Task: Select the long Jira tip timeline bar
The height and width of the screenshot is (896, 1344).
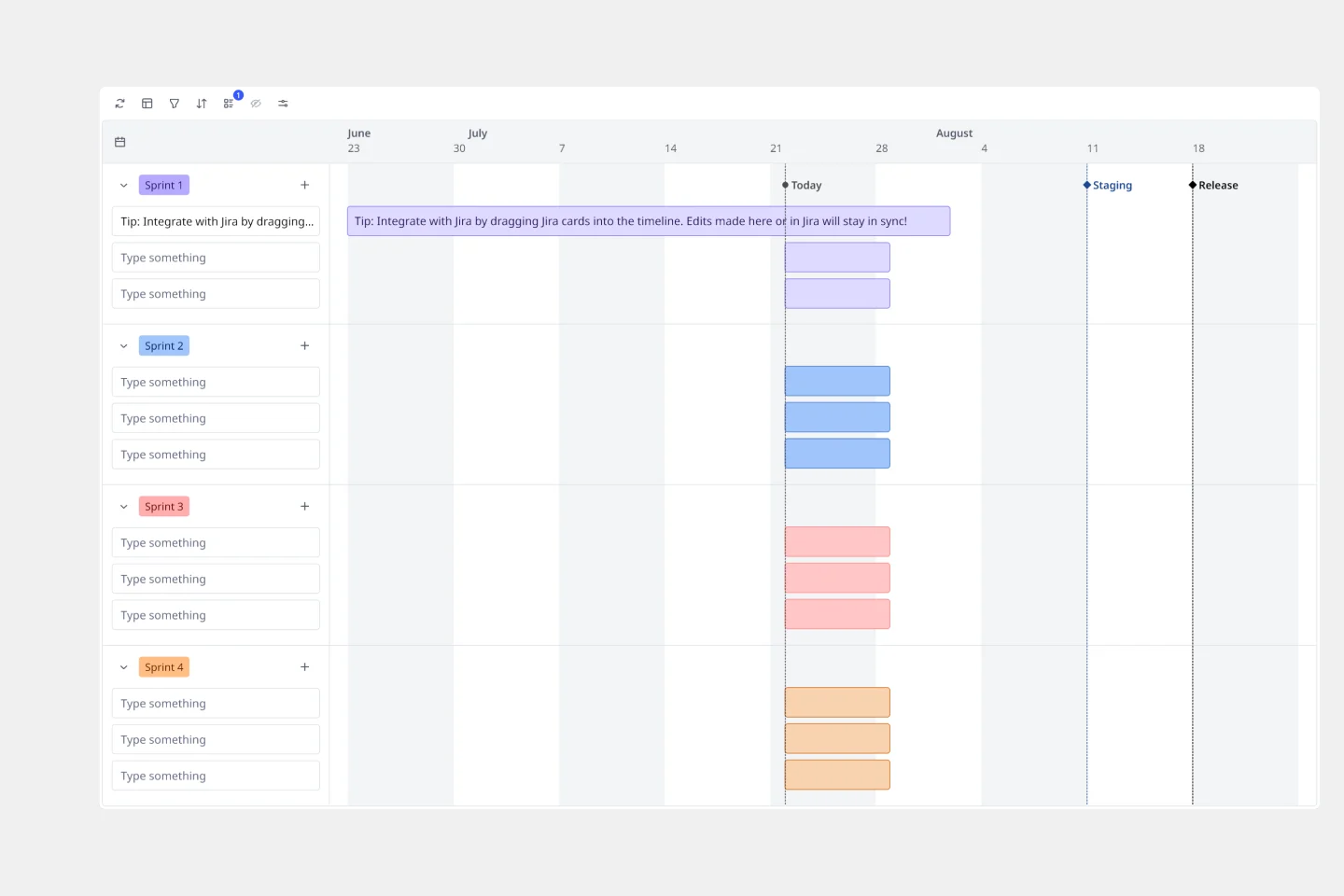Action: [x=649, y=221]
